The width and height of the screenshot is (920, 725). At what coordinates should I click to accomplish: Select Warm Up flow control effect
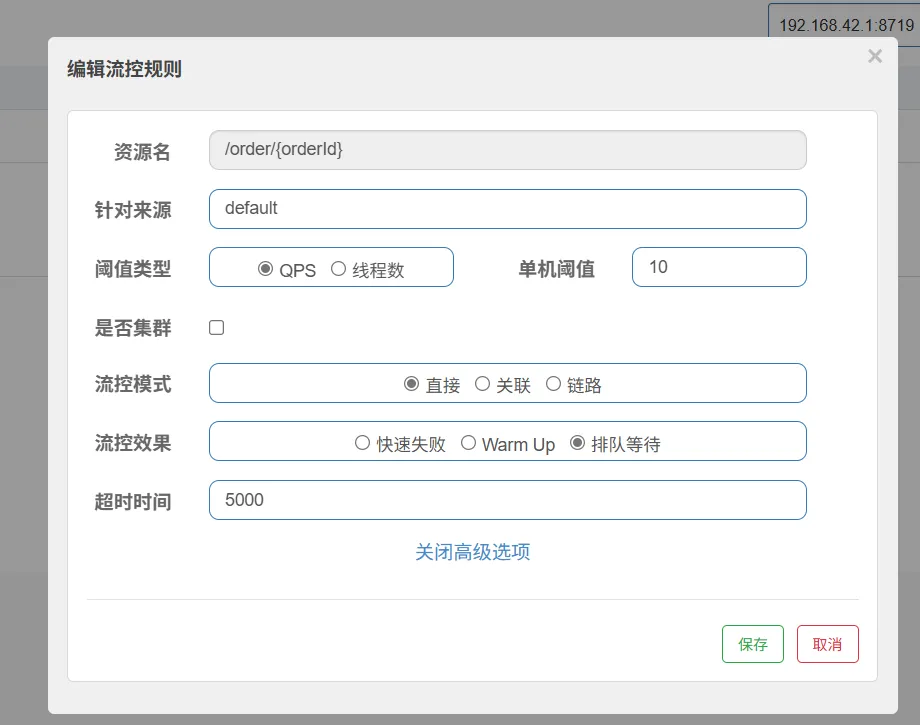[468, 443]
